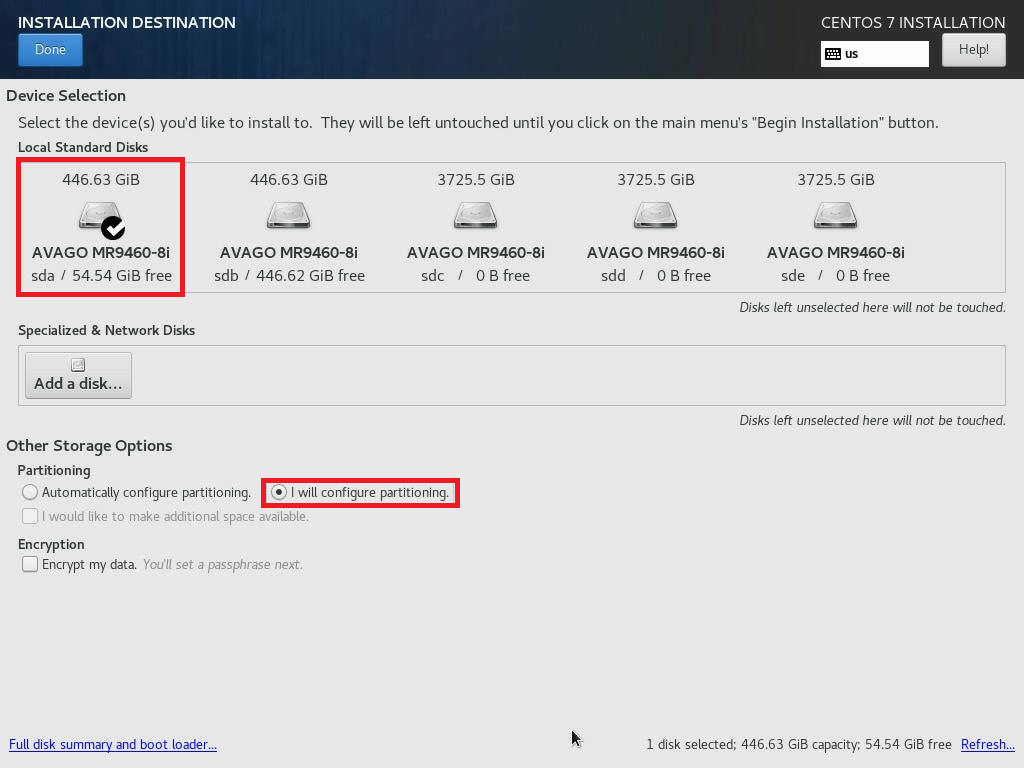Viewport: 1024px width, 768px height.
Task: Click the CENTOS 7 INSTALLATION label
Action: (913, 22)
